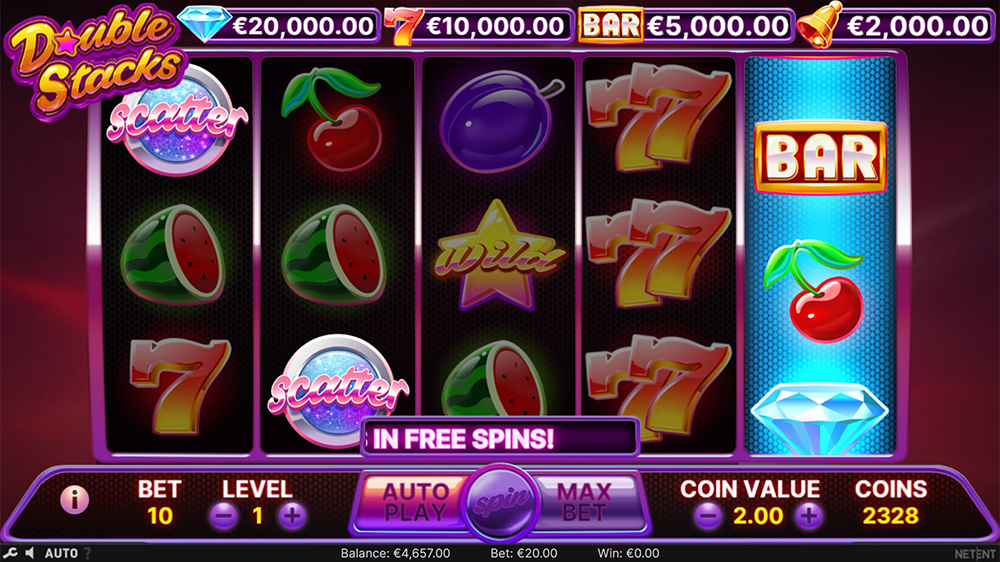Screen dimensions: 1000x562
Task: Click the BAR symbol on fifth reel
Action: coord(821,158)
